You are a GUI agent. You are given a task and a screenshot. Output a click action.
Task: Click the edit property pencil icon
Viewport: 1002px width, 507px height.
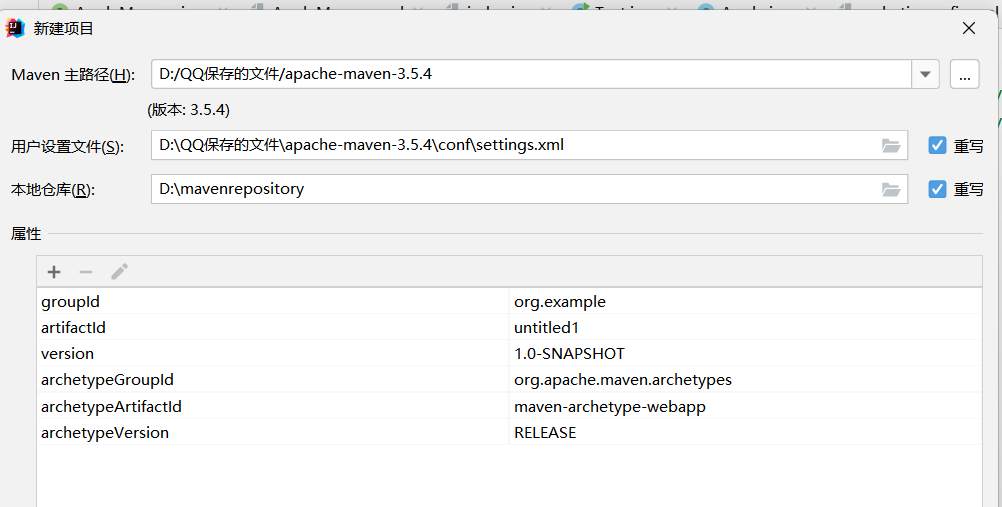(x=119, y=272)
